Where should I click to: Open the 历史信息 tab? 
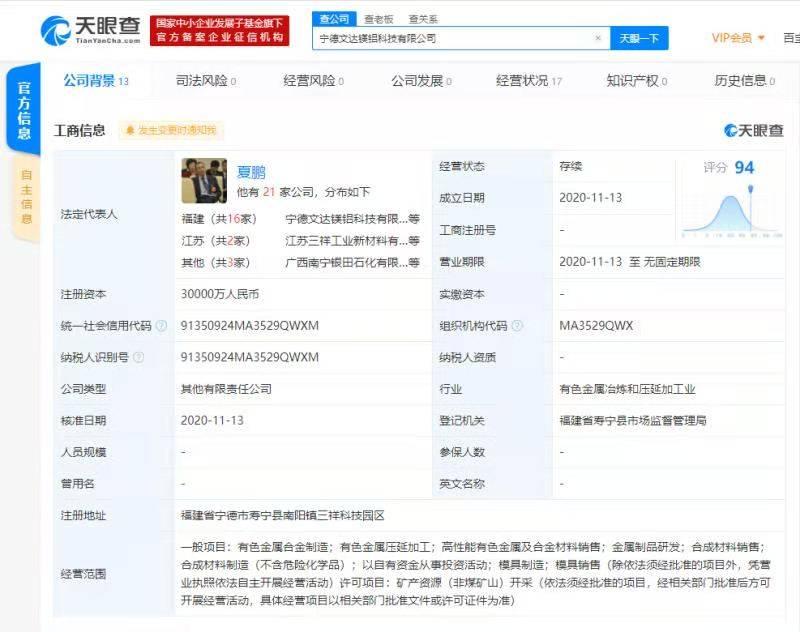pos(744,81)
